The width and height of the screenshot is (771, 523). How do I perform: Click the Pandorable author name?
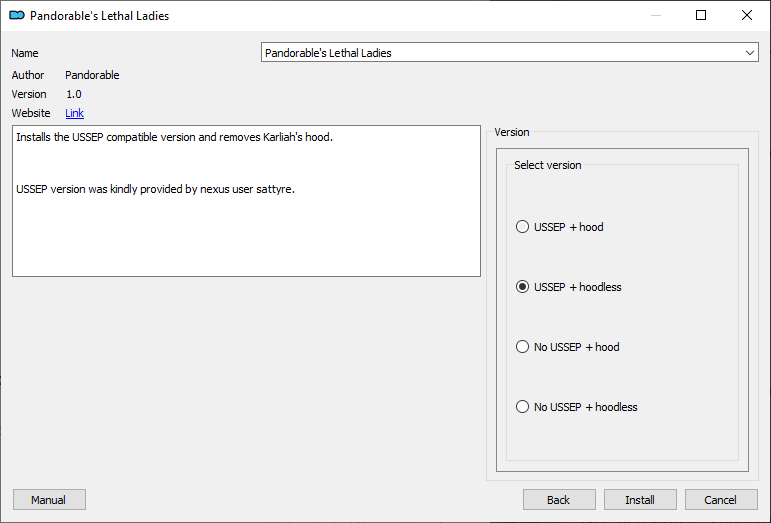[92, 75]
